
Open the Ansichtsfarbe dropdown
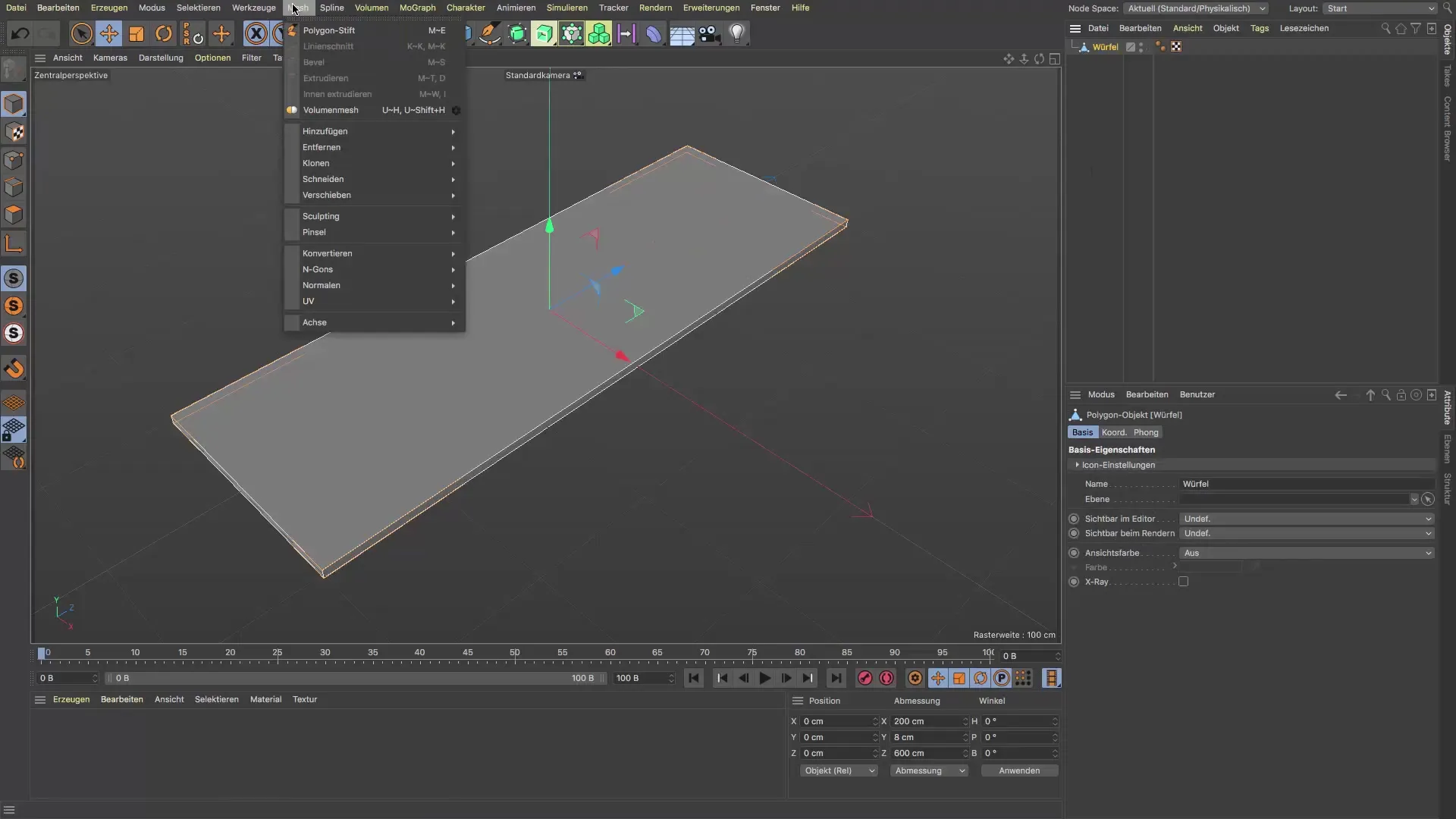pyautogui.click(x=1307, y=553)
